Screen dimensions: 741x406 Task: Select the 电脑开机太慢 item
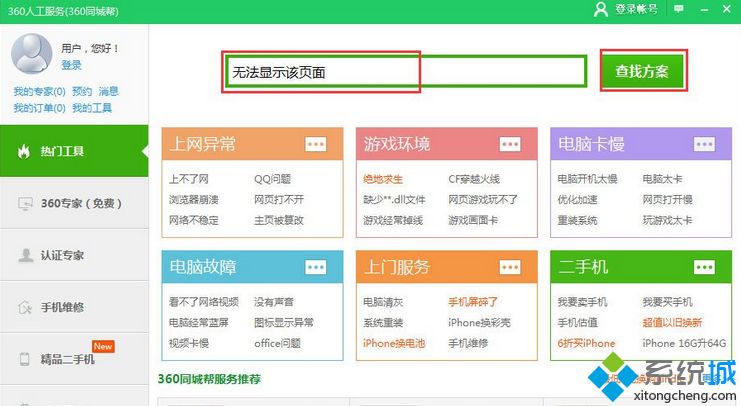point(587,179)
